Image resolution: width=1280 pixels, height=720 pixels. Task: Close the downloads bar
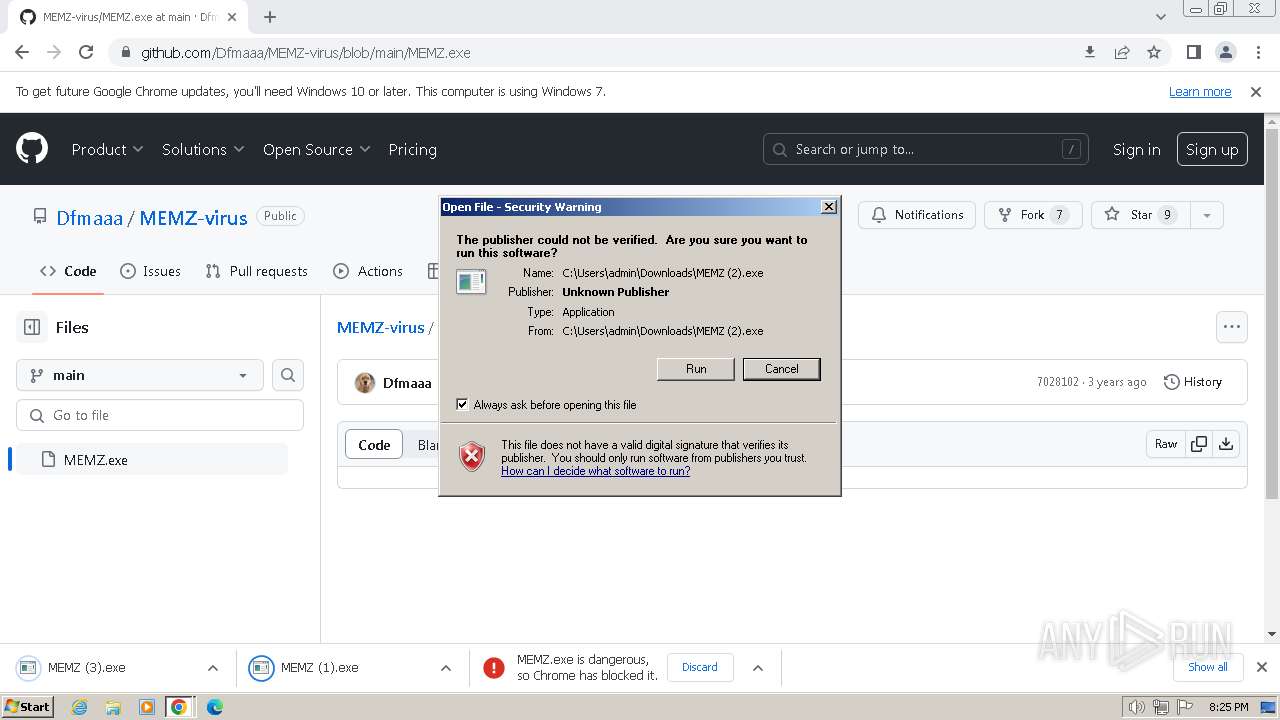tap(1262, 667)
